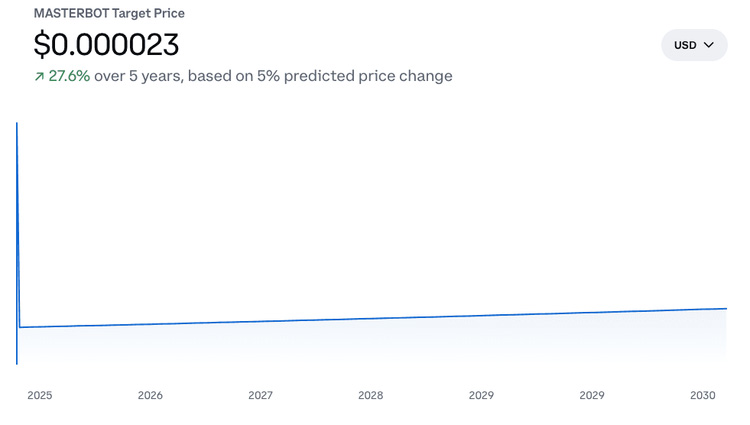Click the green upward trend arrow icon
This screenshot has width=750, height=425.
[x=39, y=77]
